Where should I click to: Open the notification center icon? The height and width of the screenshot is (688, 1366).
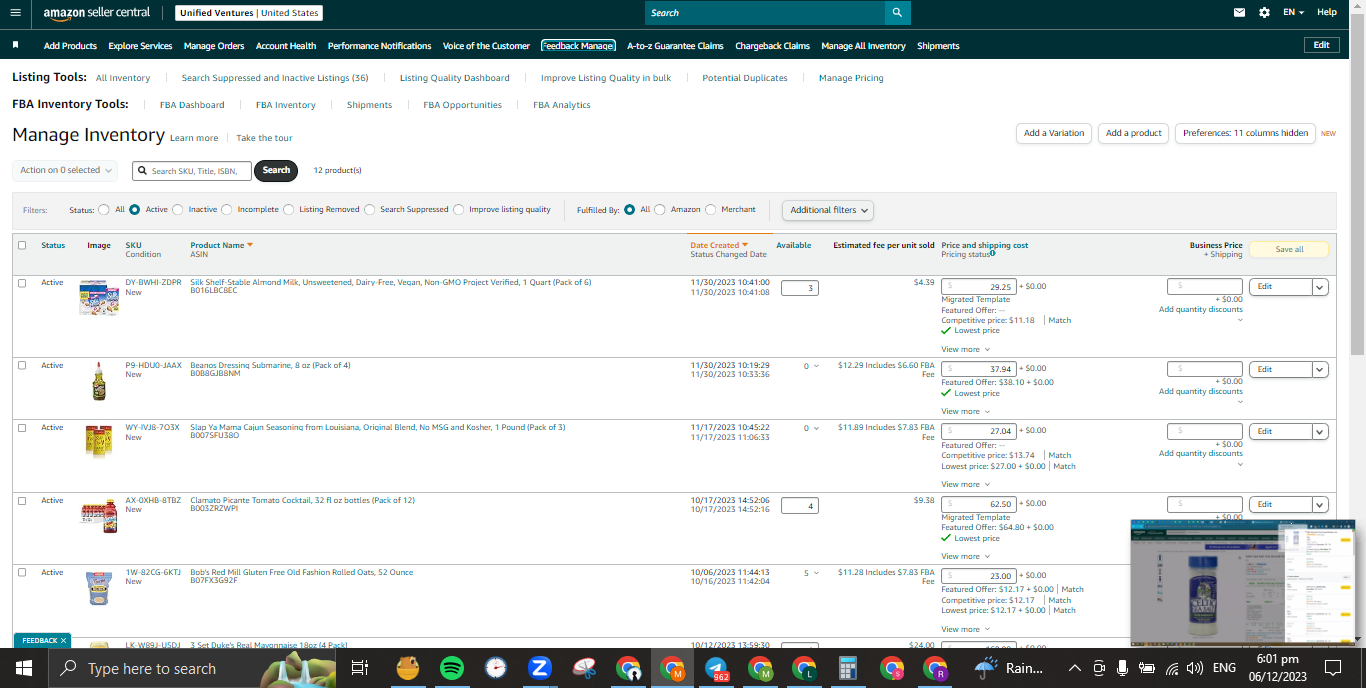1332,668
